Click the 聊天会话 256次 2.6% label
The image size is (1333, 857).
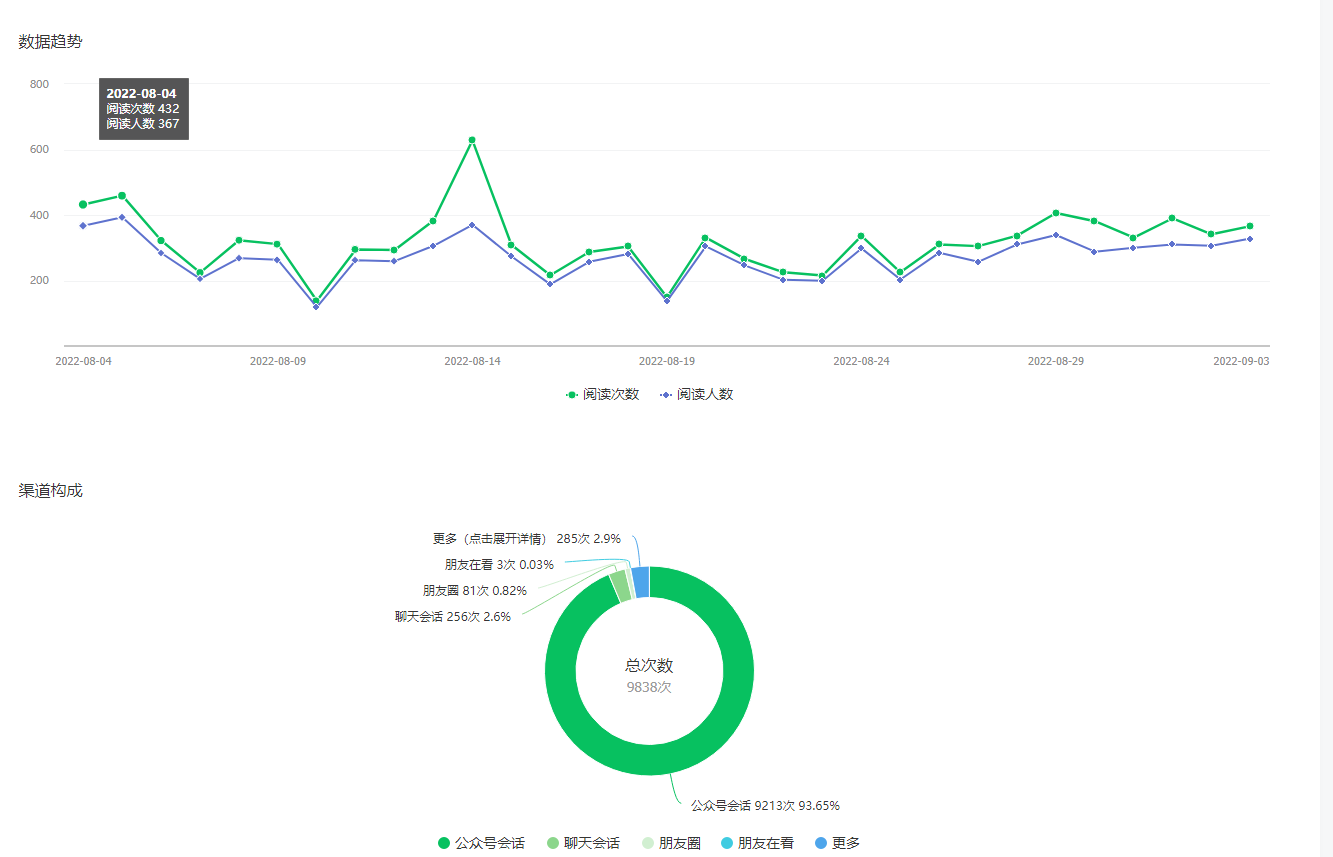(x=453, y=617)
